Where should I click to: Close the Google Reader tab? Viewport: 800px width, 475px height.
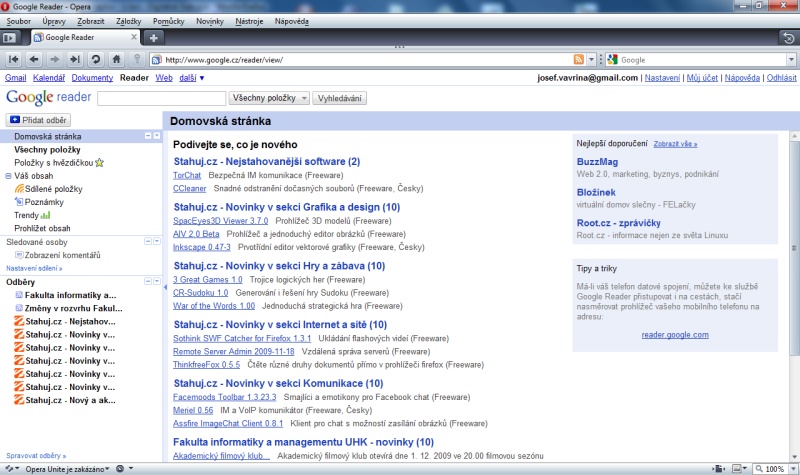(134, 37)
